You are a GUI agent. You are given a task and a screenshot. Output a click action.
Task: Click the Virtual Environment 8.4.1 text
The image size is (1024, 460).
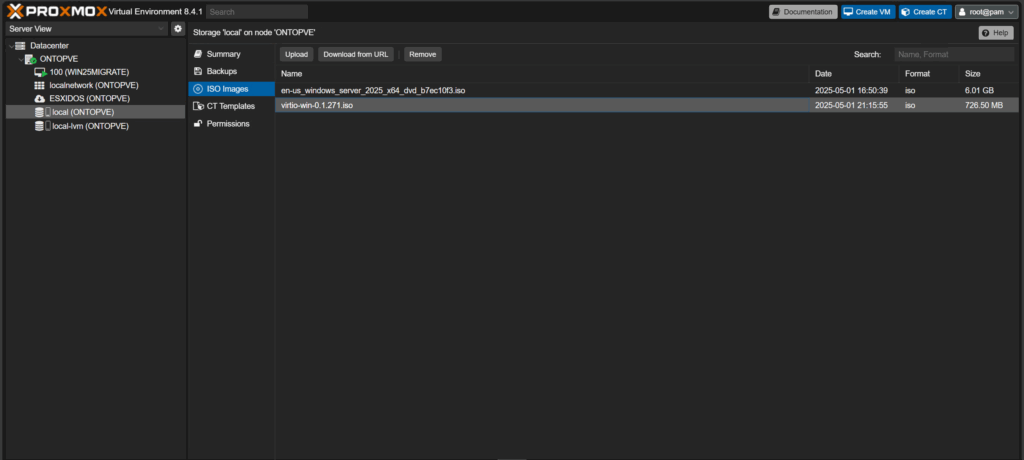click(155, 12)
